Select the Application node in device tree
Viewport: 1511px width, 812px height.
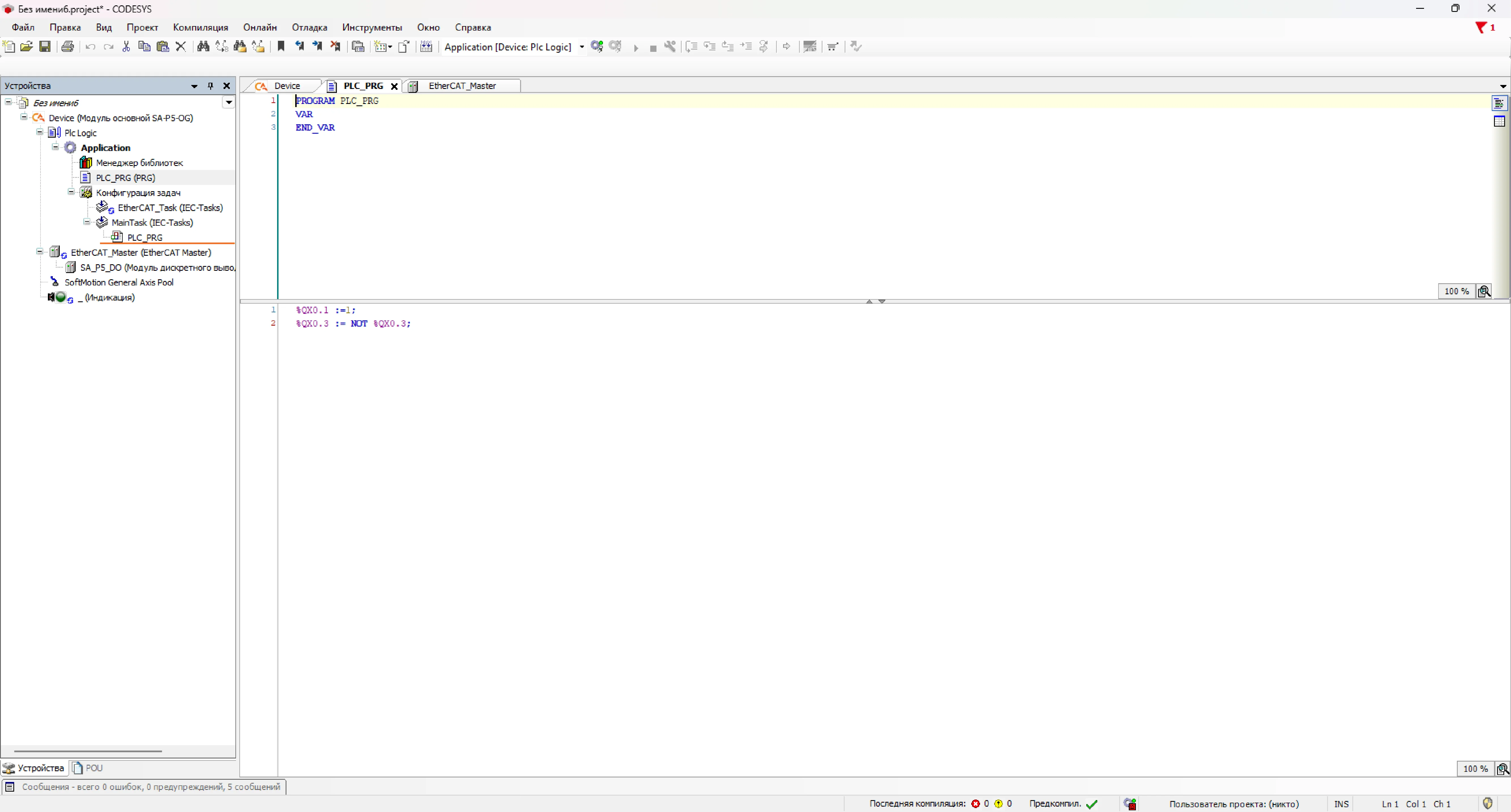pos(106,148)
